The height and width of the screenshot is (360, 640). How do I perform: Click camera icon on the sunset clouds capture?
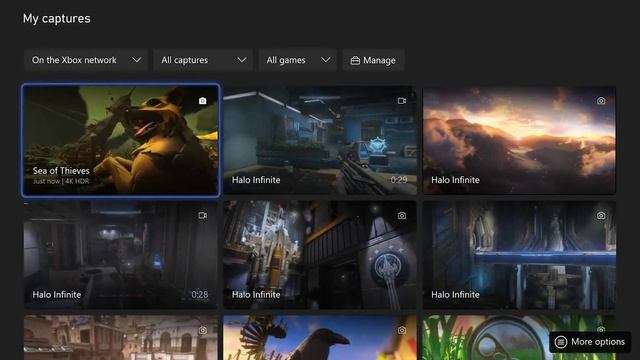tap(601, 101)
